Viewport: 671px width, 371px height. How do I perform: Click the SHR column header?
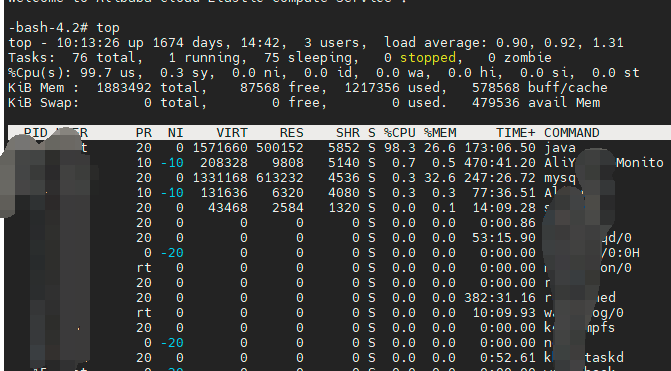point(347,133)
